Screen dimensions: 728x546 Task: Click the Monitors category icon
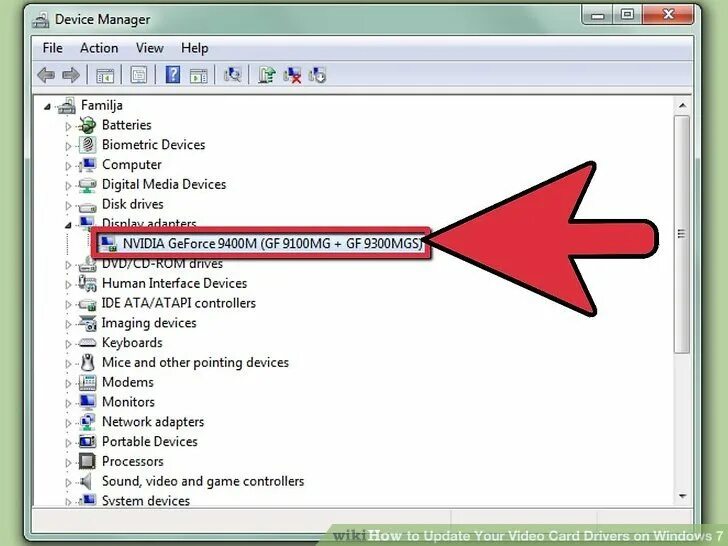pos(87,402)
